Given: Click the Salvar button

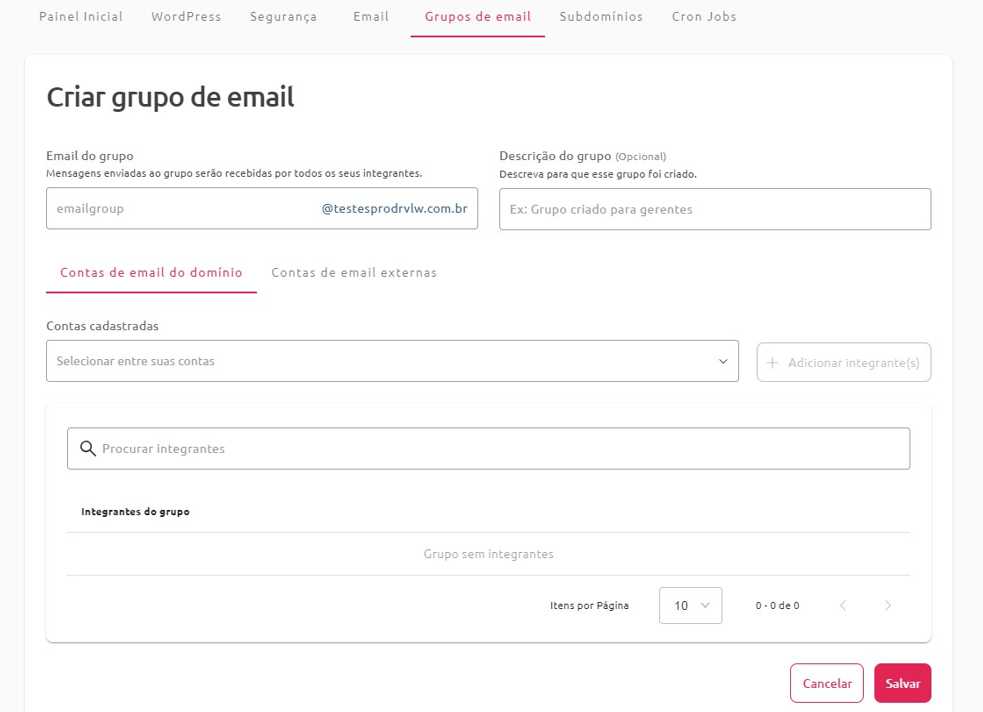Looking at the screenshot, I should point(903,683).
